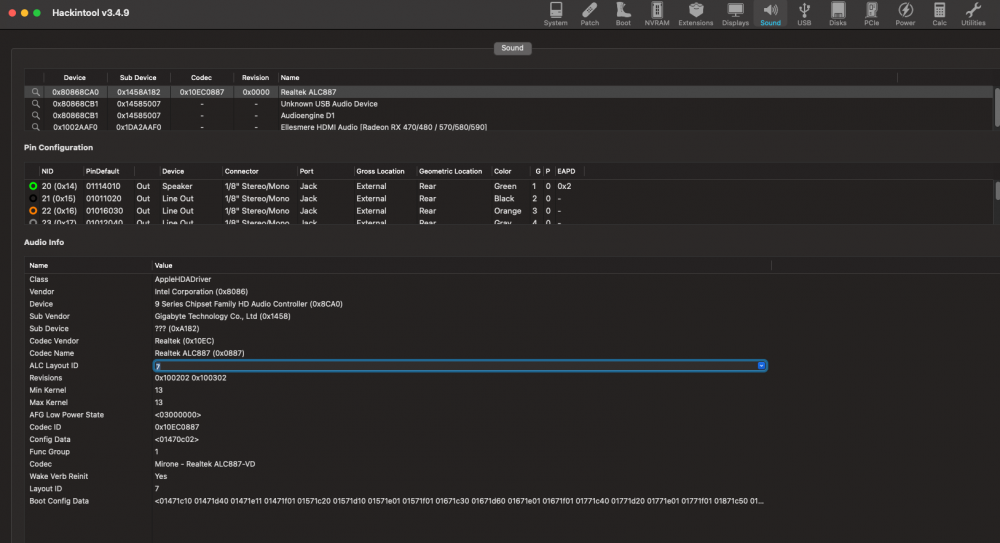Select the Audioengine D1 device name

307,115
